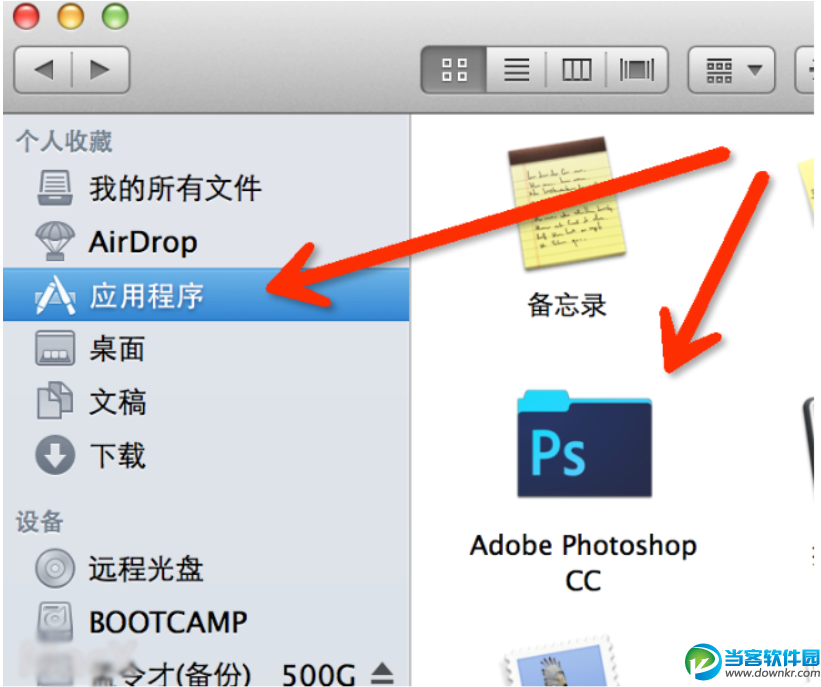Click the 远程光盘 disc icon
The image size is (821, 687).
click(54, 568)
